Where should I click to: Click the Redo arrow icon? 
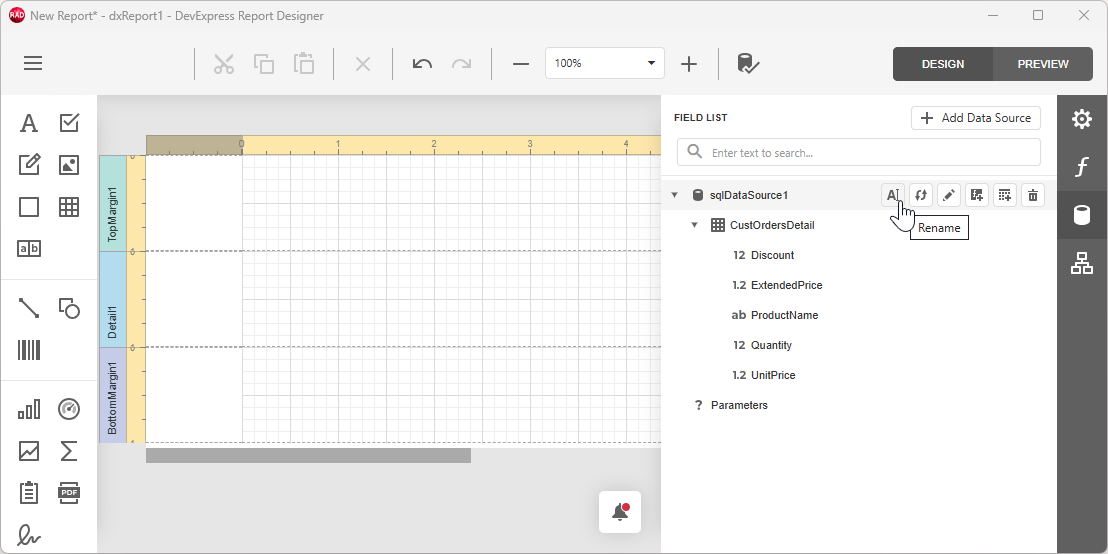pyautogui.click(x=461, y=64)
